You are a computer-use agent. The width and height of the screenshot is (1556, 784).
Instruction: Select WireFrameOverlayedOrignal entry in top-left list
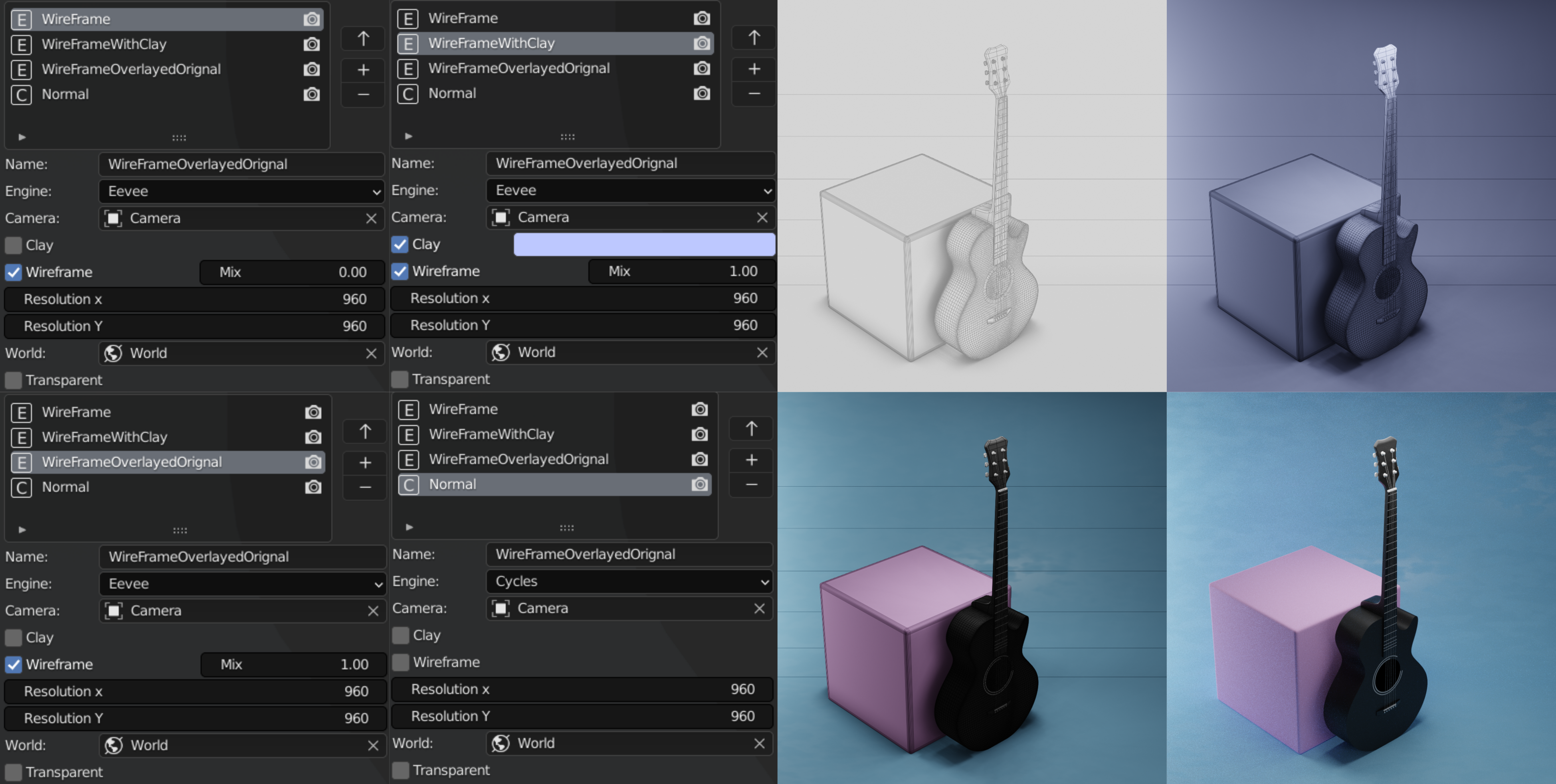tap(167, 69)
